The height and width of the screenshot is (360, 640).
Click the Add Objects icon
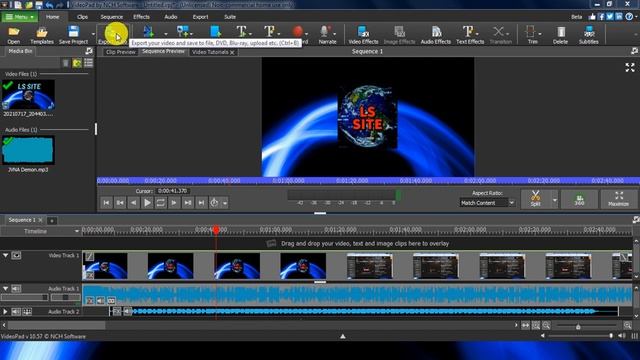[x=182, y=31]
